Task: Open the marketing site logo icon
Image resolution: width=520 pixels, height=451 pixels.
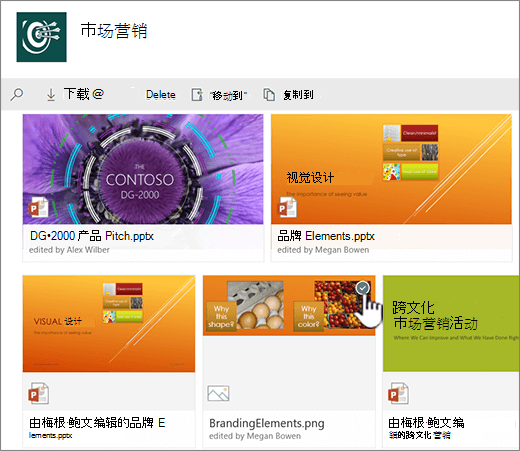Action: tap(42, 37)
